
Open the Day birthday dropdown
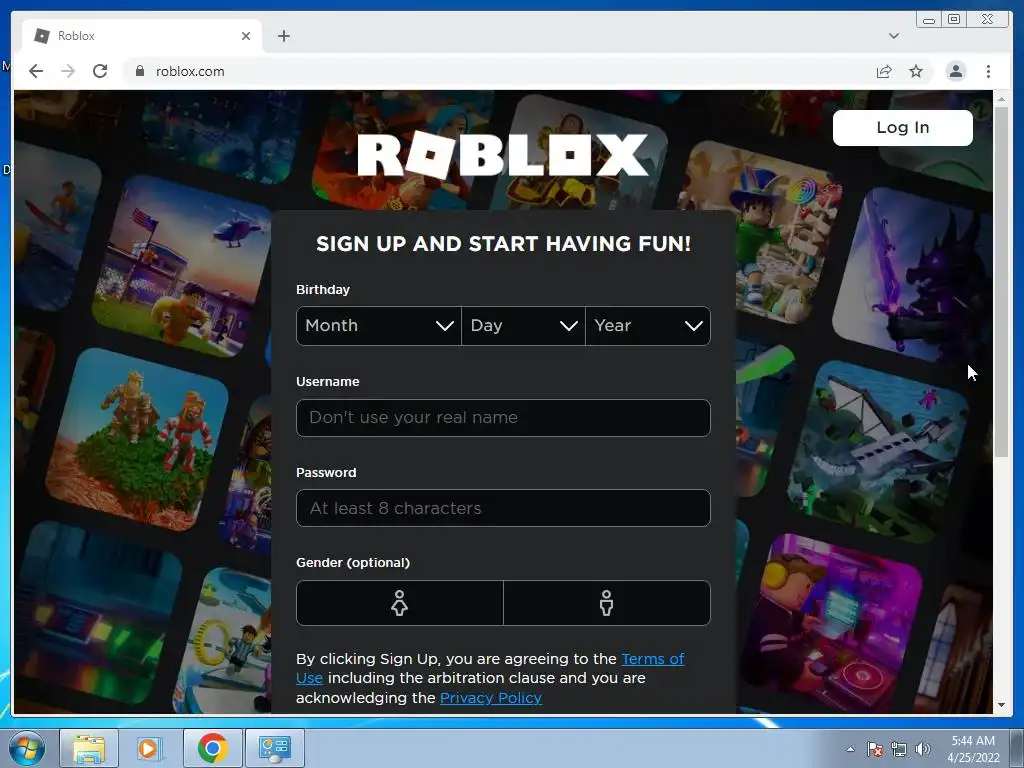point(523,325)
